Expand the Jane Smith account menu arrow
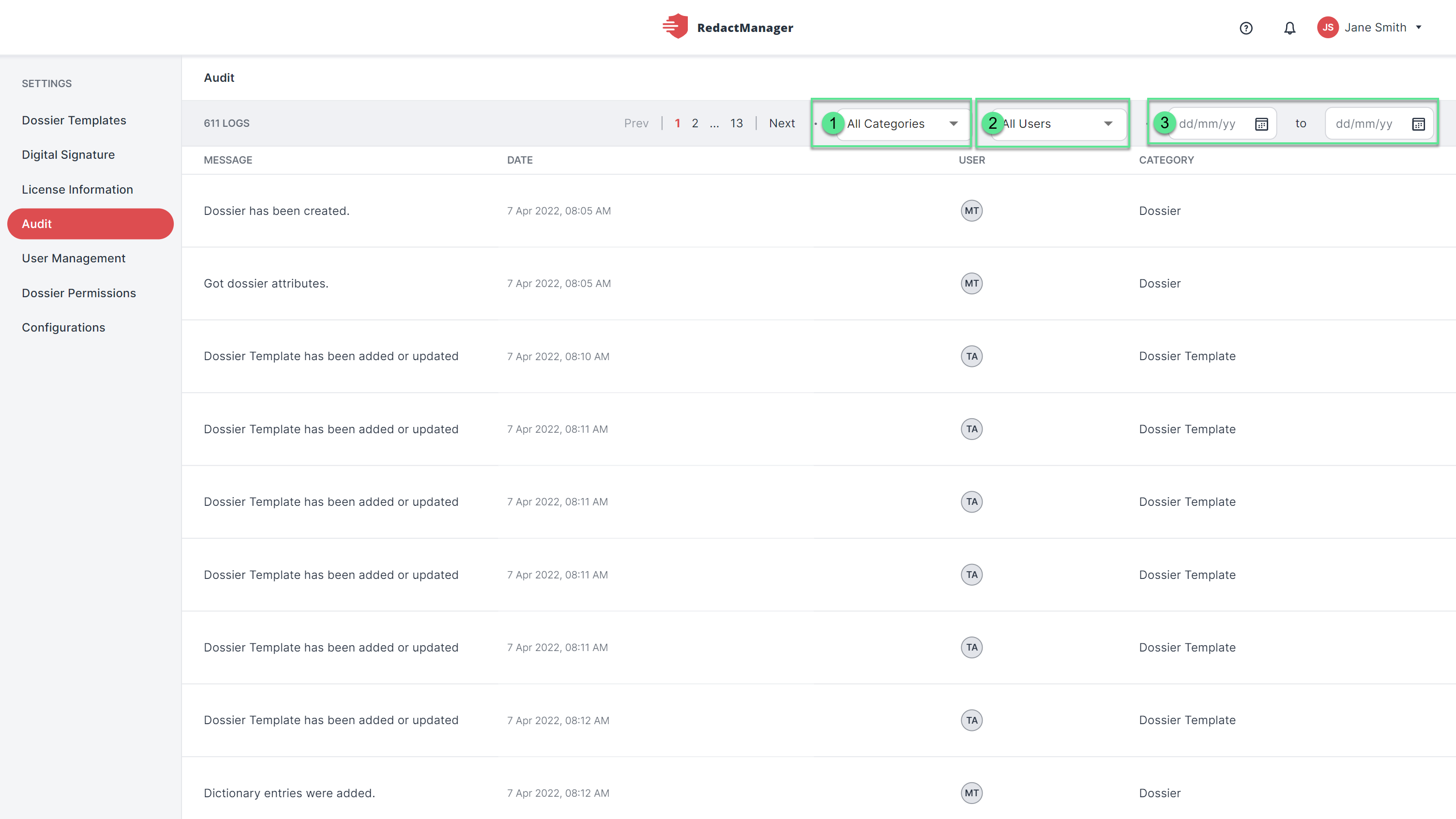The height and width of the screenshot is (819, 1456). (1418, 27)
